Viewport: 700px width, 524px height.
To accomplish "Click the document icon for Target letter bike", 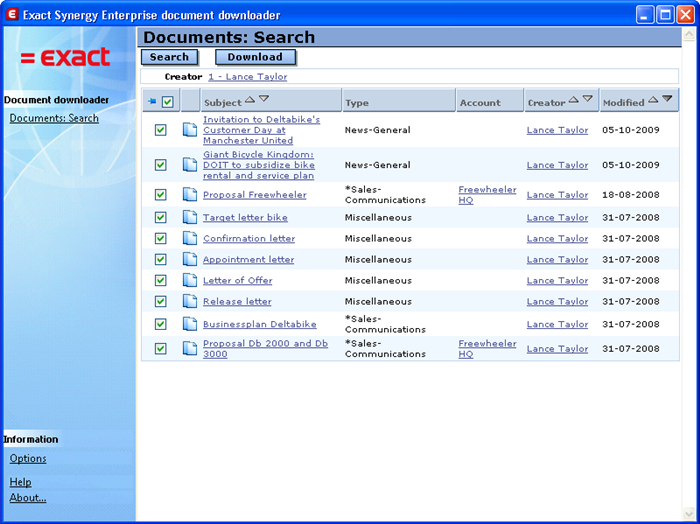I will click(x=190, y=217).
